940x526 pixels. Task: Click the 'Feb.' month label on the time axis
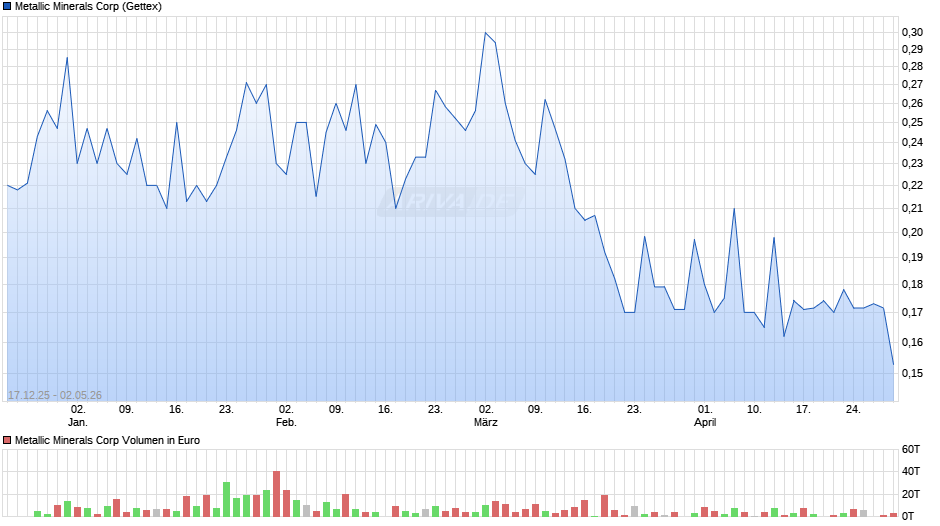click(x=286, y=422)
